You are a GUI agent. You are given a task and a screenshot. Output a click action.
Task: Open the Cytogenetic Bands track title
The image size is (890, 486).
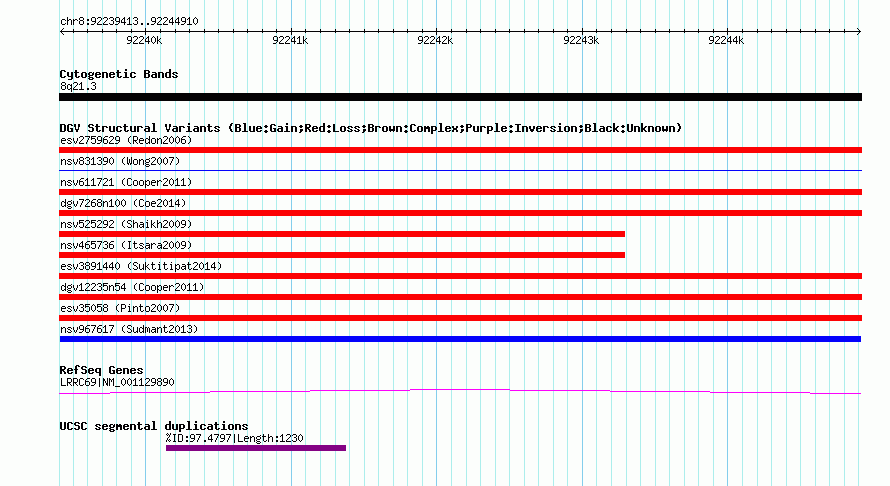119,74
